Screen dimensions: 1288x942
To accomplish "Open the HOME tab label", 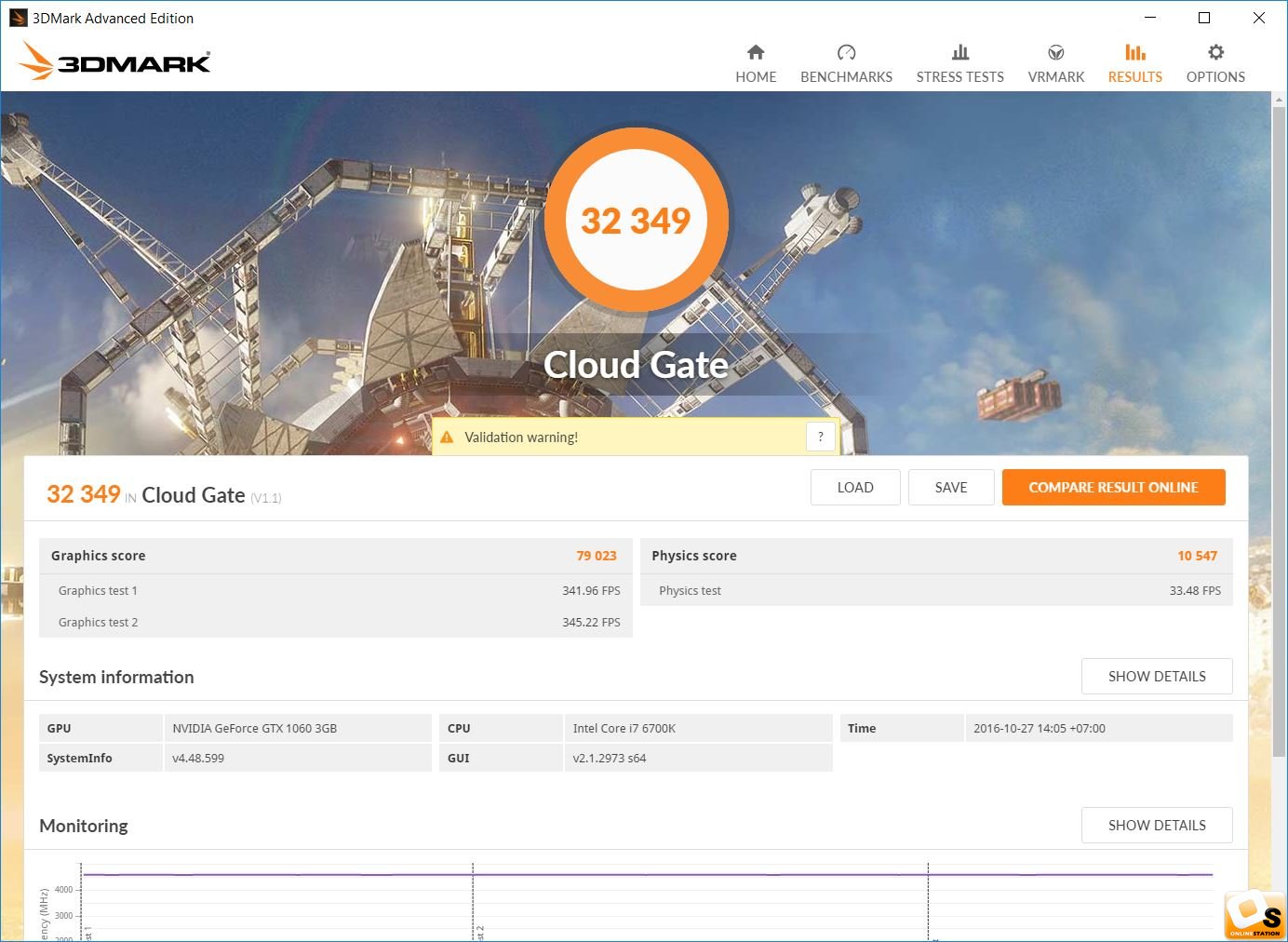I will click(756, 77).
